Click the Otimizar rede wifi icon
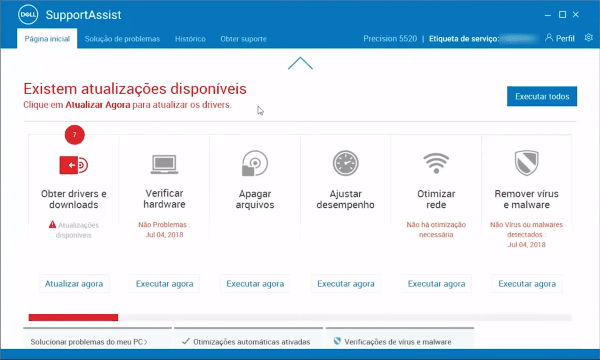Screen dimensions: 600x360 436,163
